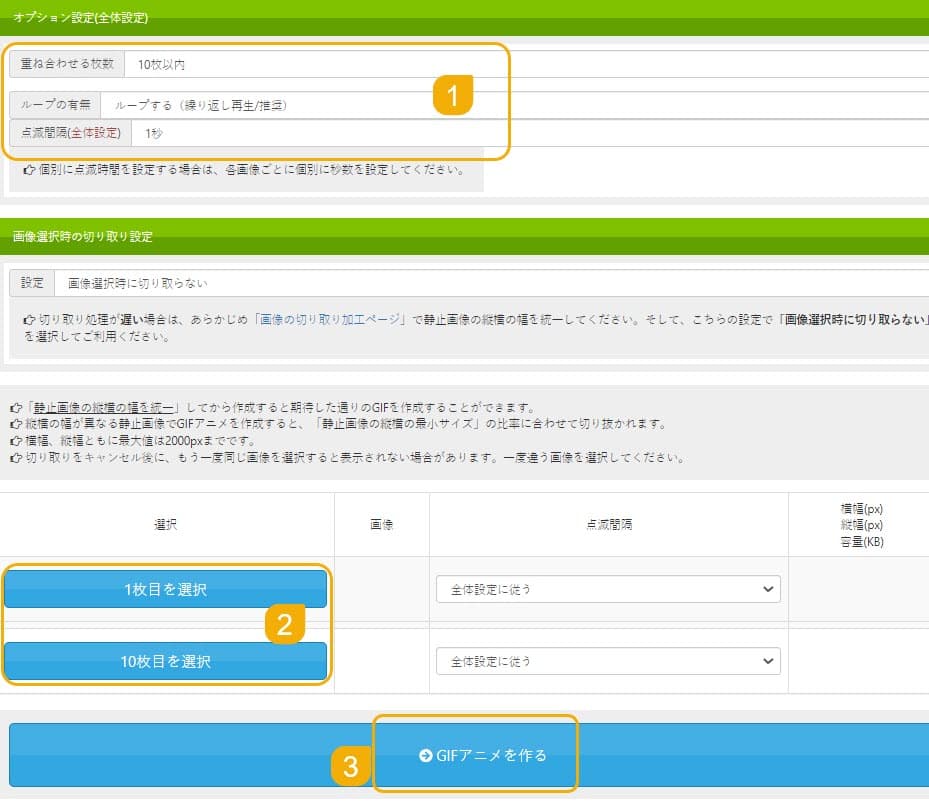Open the 設定 dropdown showing 画像選択時に切り取らない
The height and width of the screenshot is (803, 929).
tap(490, 283)
